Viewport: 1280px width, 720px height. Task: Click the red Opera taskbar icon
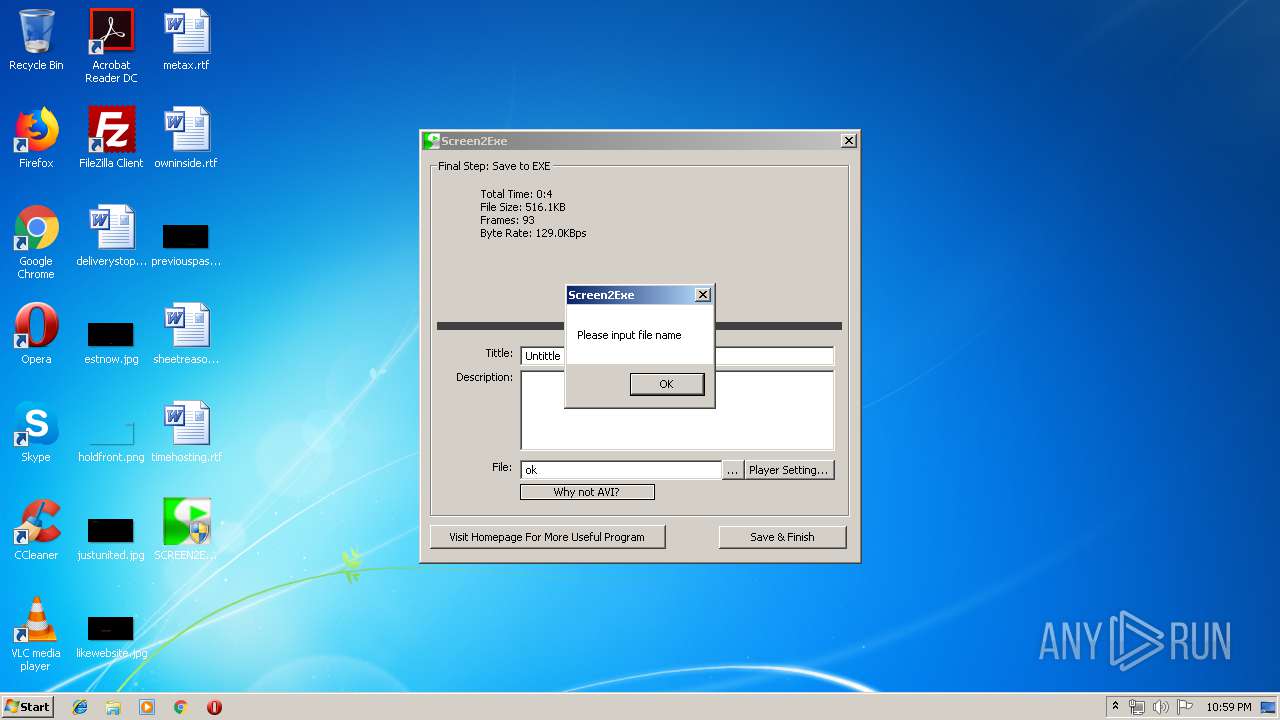click(214, 707)
